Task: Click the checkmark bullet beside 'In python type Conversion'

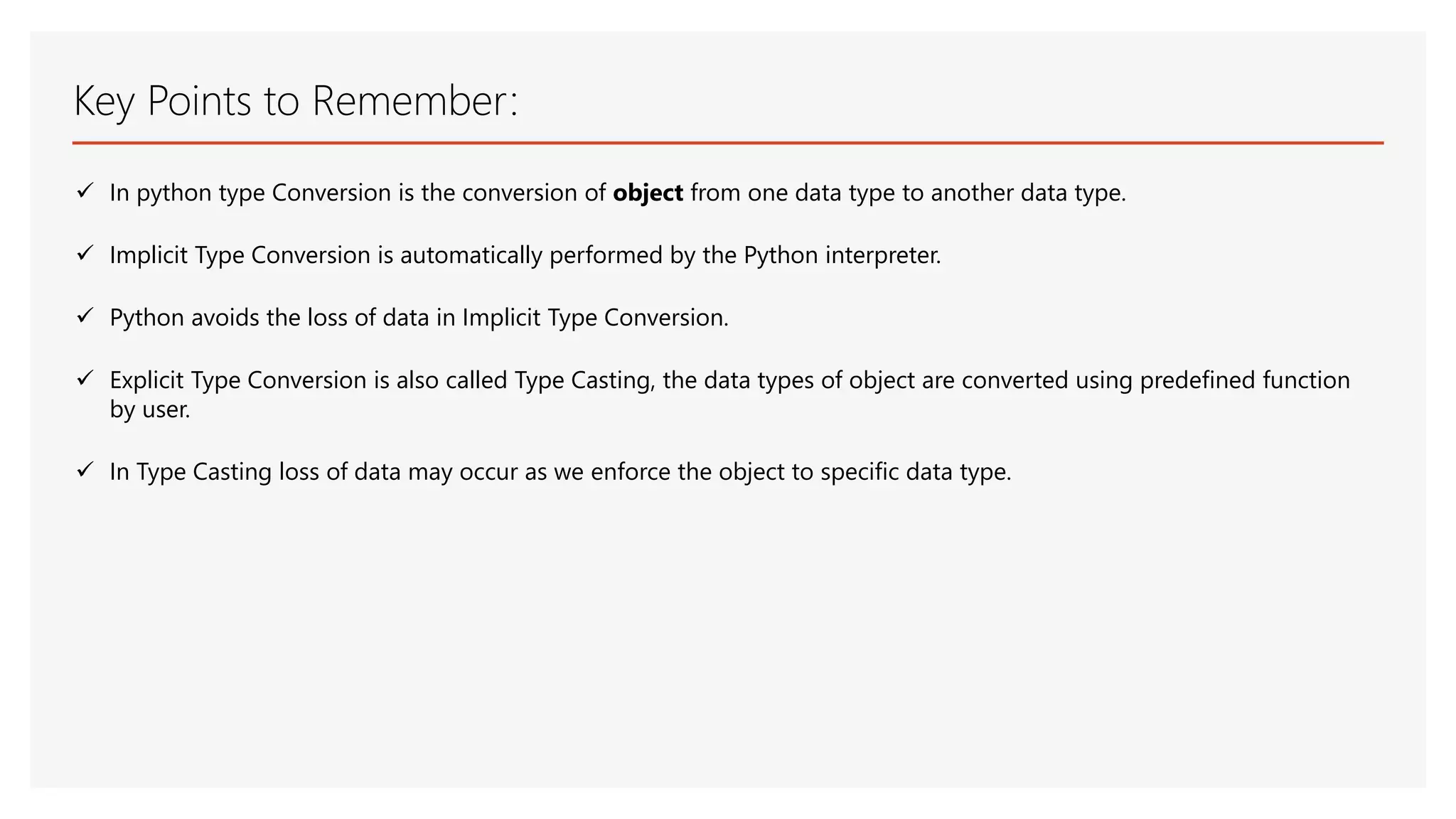Action: 85,191
